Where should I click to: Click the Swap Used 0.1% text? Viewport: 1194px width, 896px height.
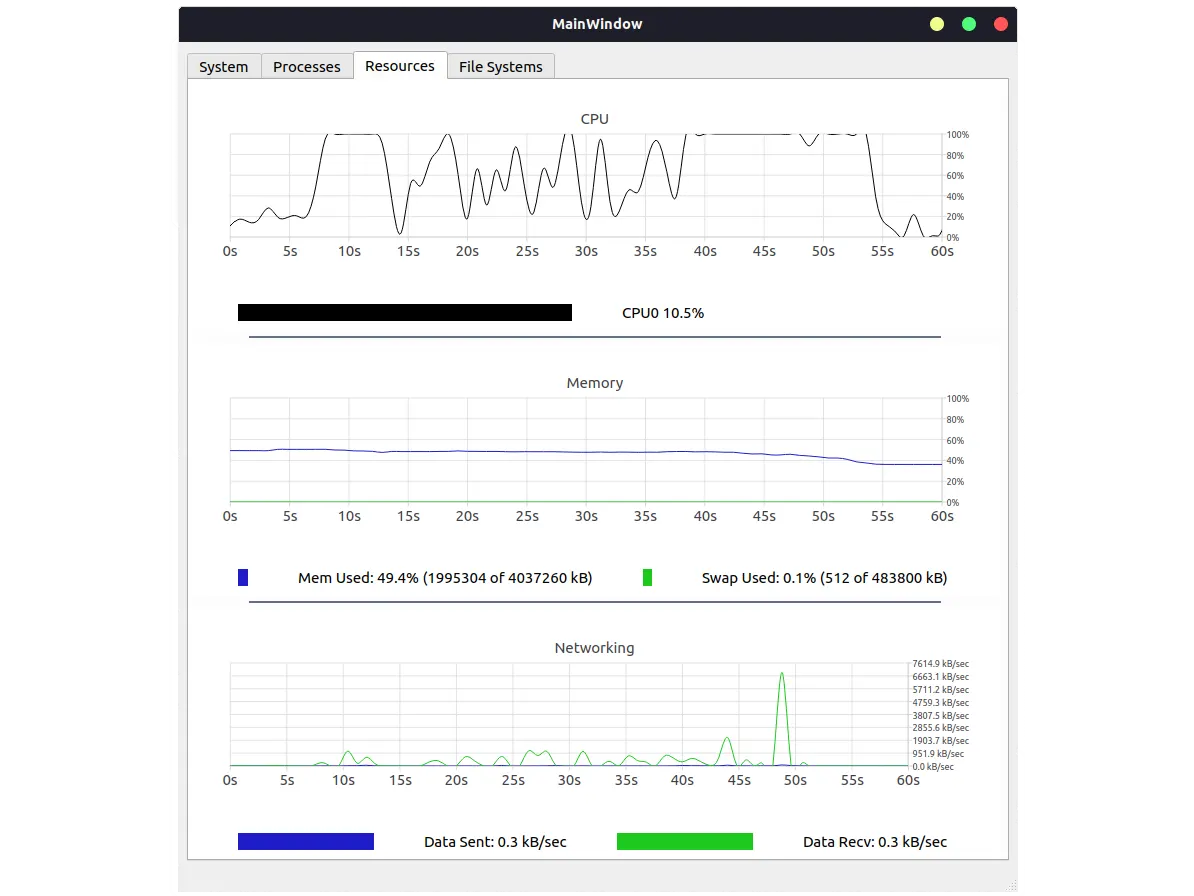(824, 578)
